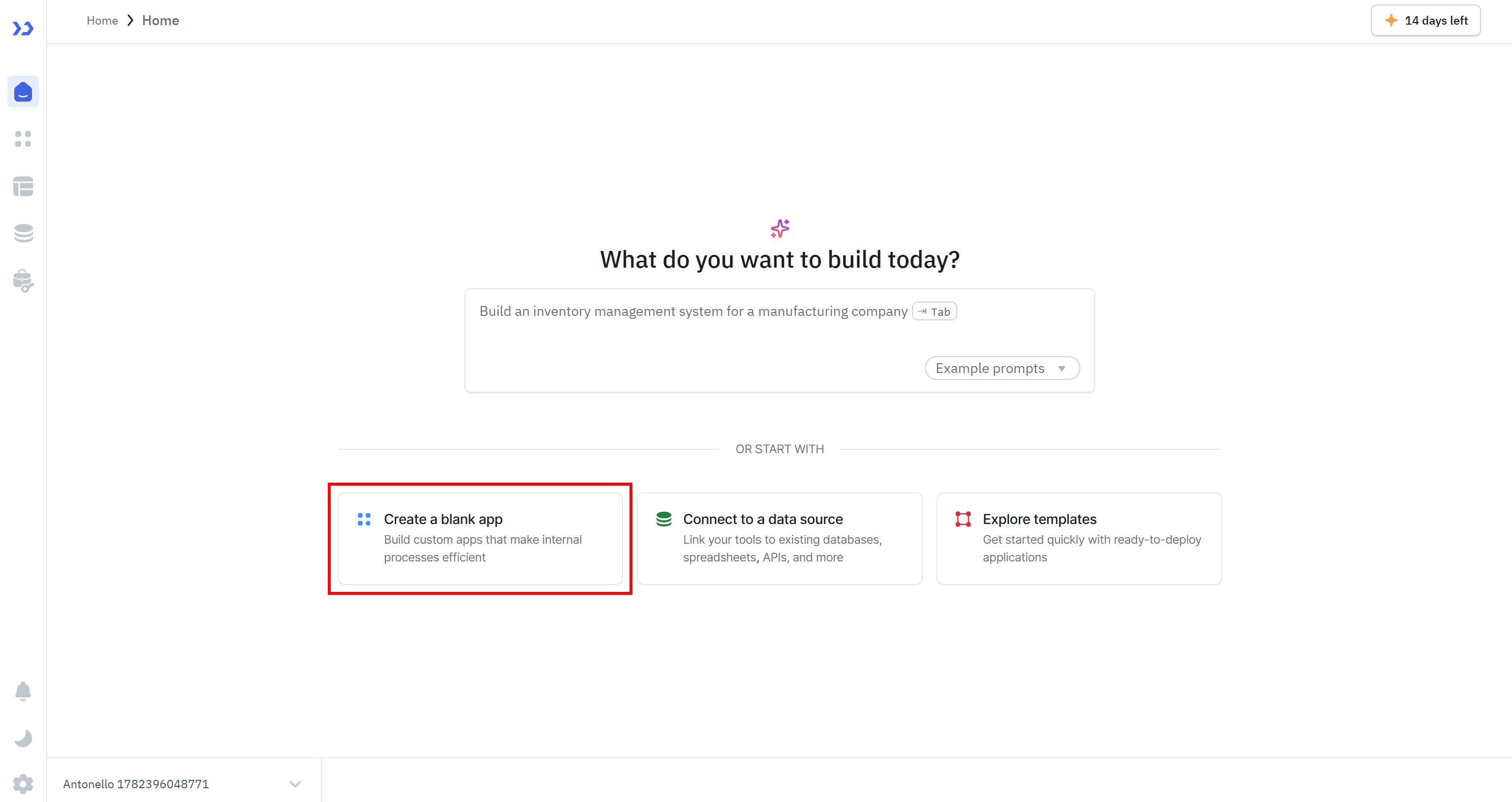1512x802 pixels.
Task: Click the 14 days left button
Action: coord(1425,21)
